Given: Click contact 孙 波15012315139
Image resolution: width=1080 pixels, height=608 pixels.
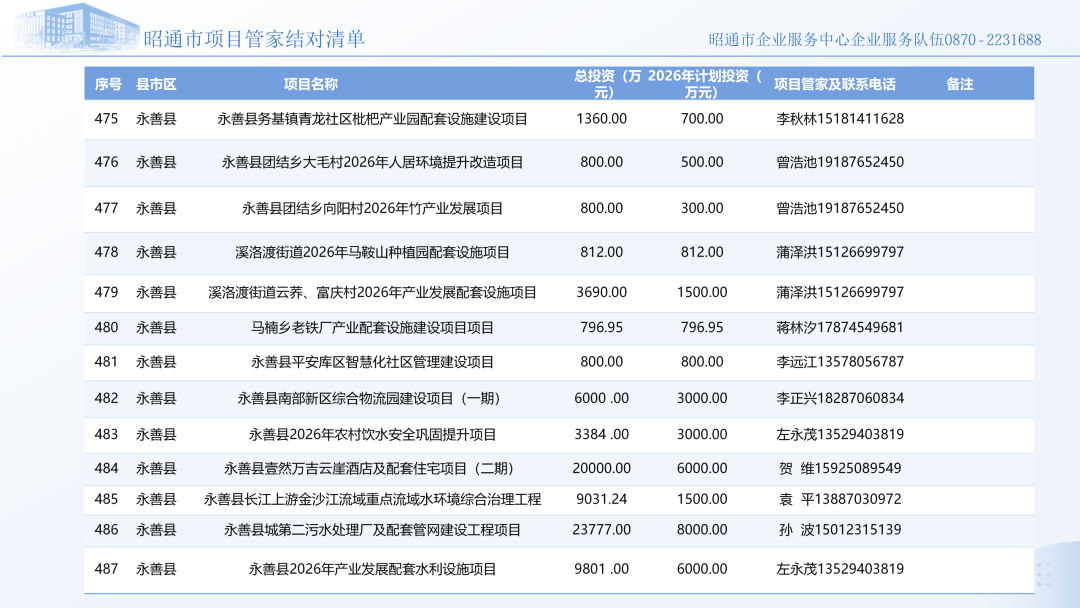Looking at the screenshot, I should point(840,530).
